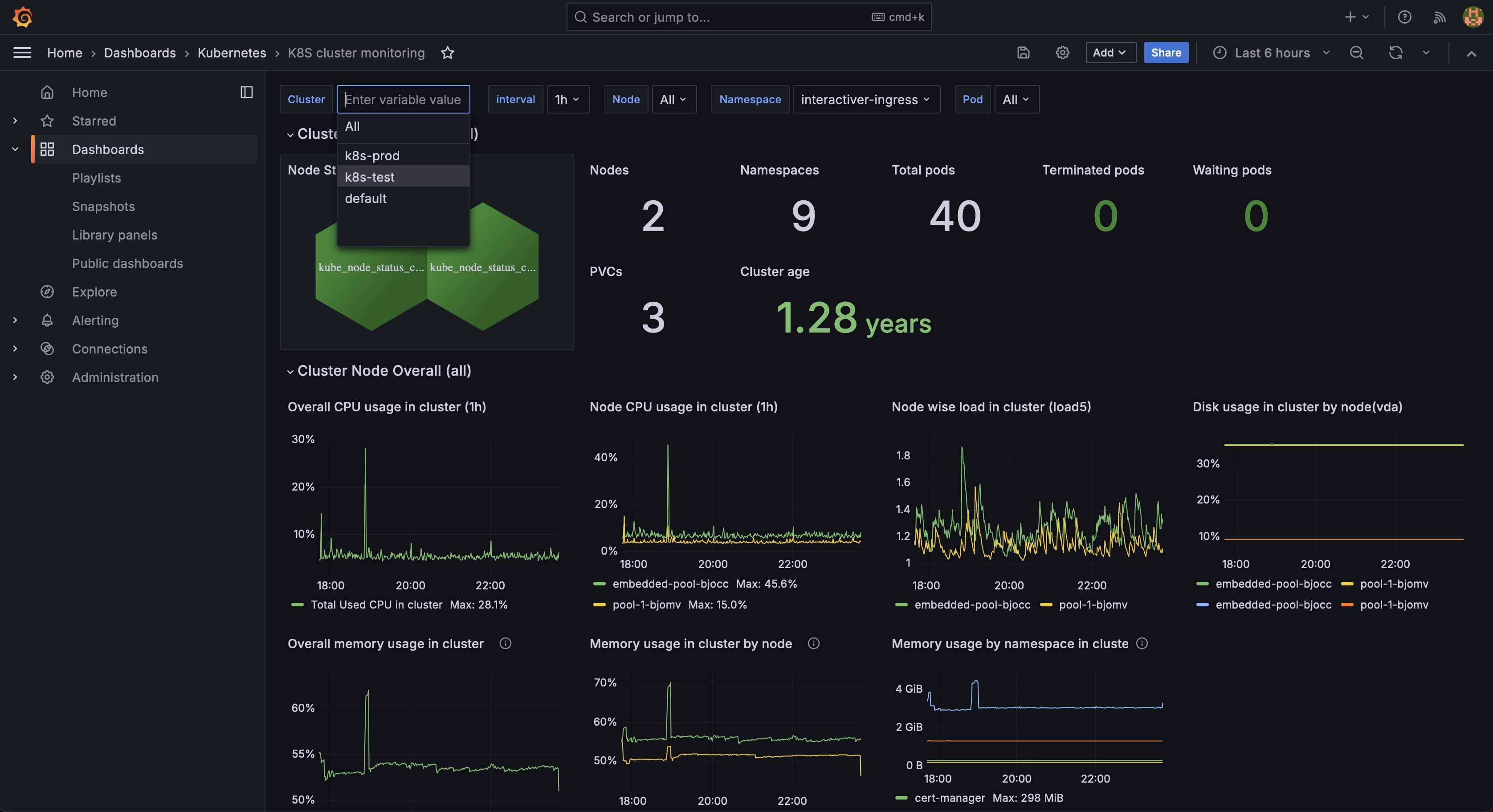This screenshot has width=1493, height=812.
Task: Collapse the Cluster Node Overall (all) row
Action: (290, 371)
